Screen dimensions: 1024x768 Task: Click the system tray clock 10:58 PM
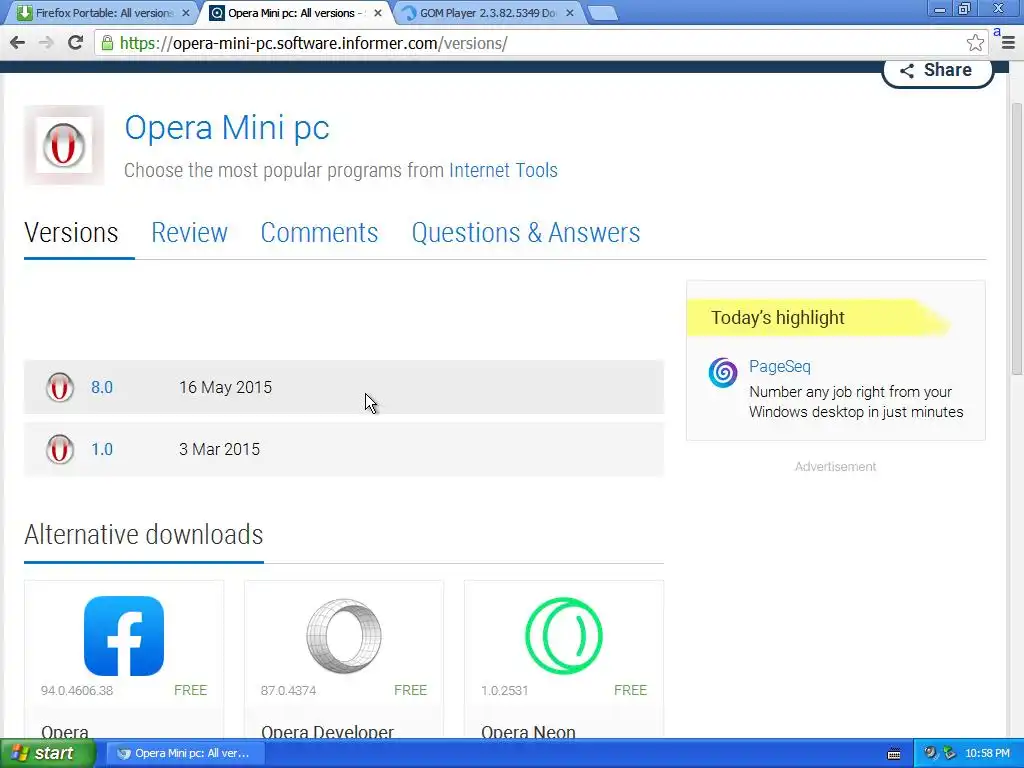point(987,754)
